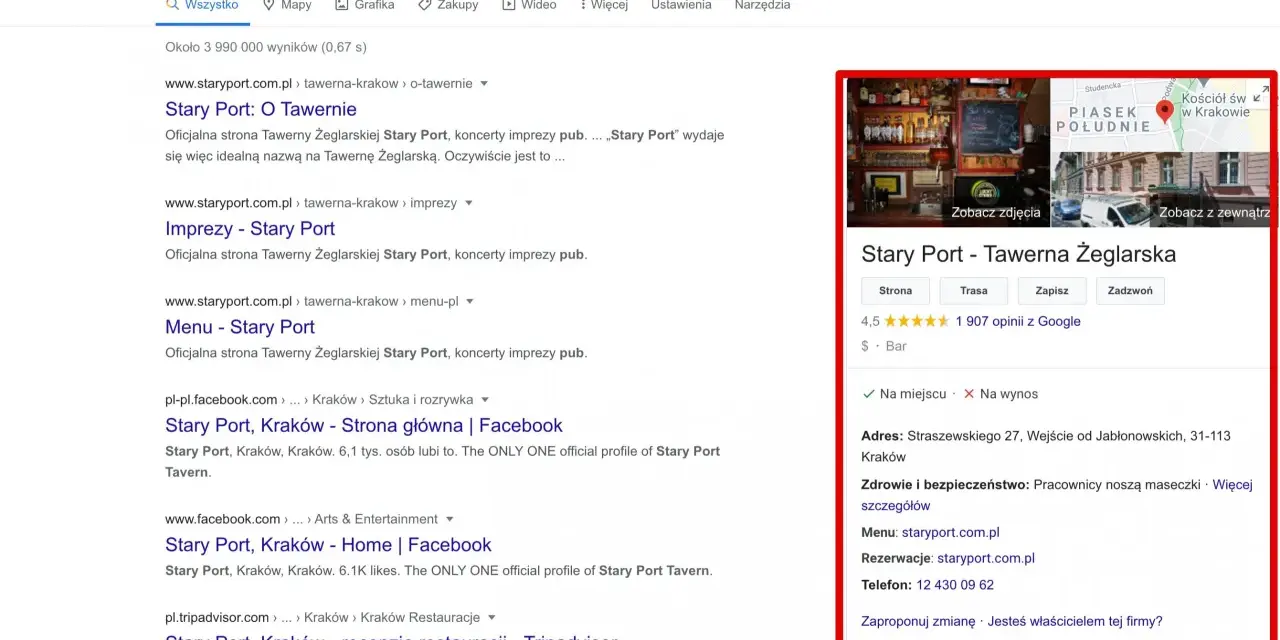The height and width of the screenshot is (640, 1280).
Task: Click the pl.tripadvisor.com breadcrumb
Action: click(322, 618)
